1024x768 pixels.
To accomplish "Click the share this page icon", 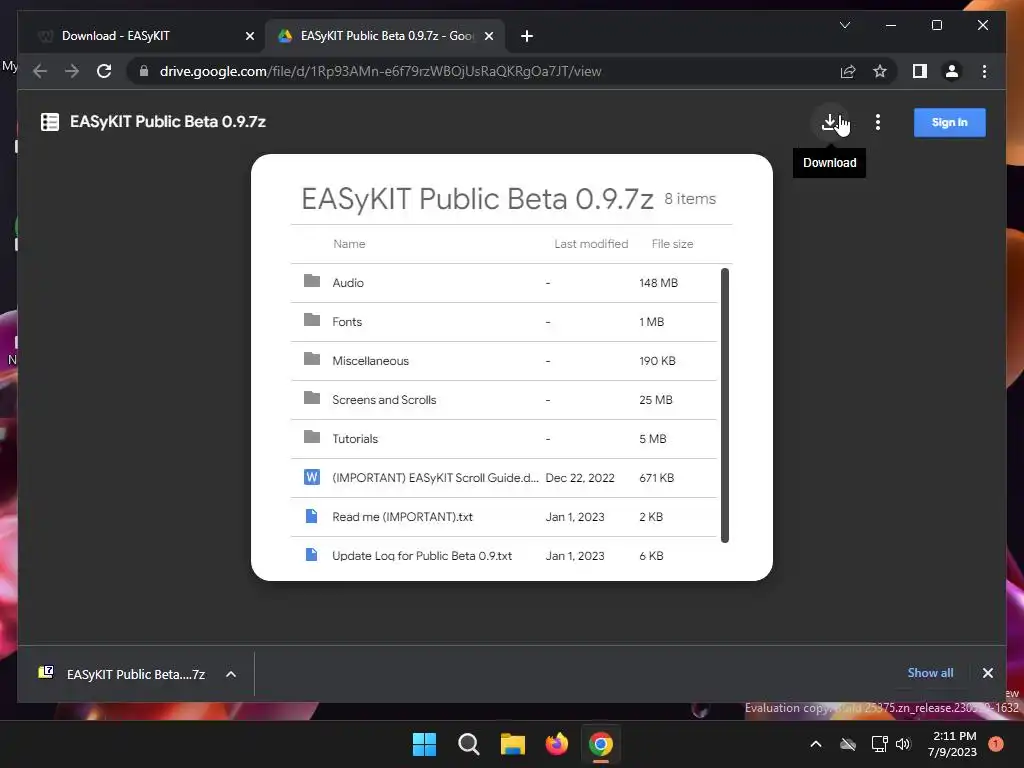I will pos(848,71).
